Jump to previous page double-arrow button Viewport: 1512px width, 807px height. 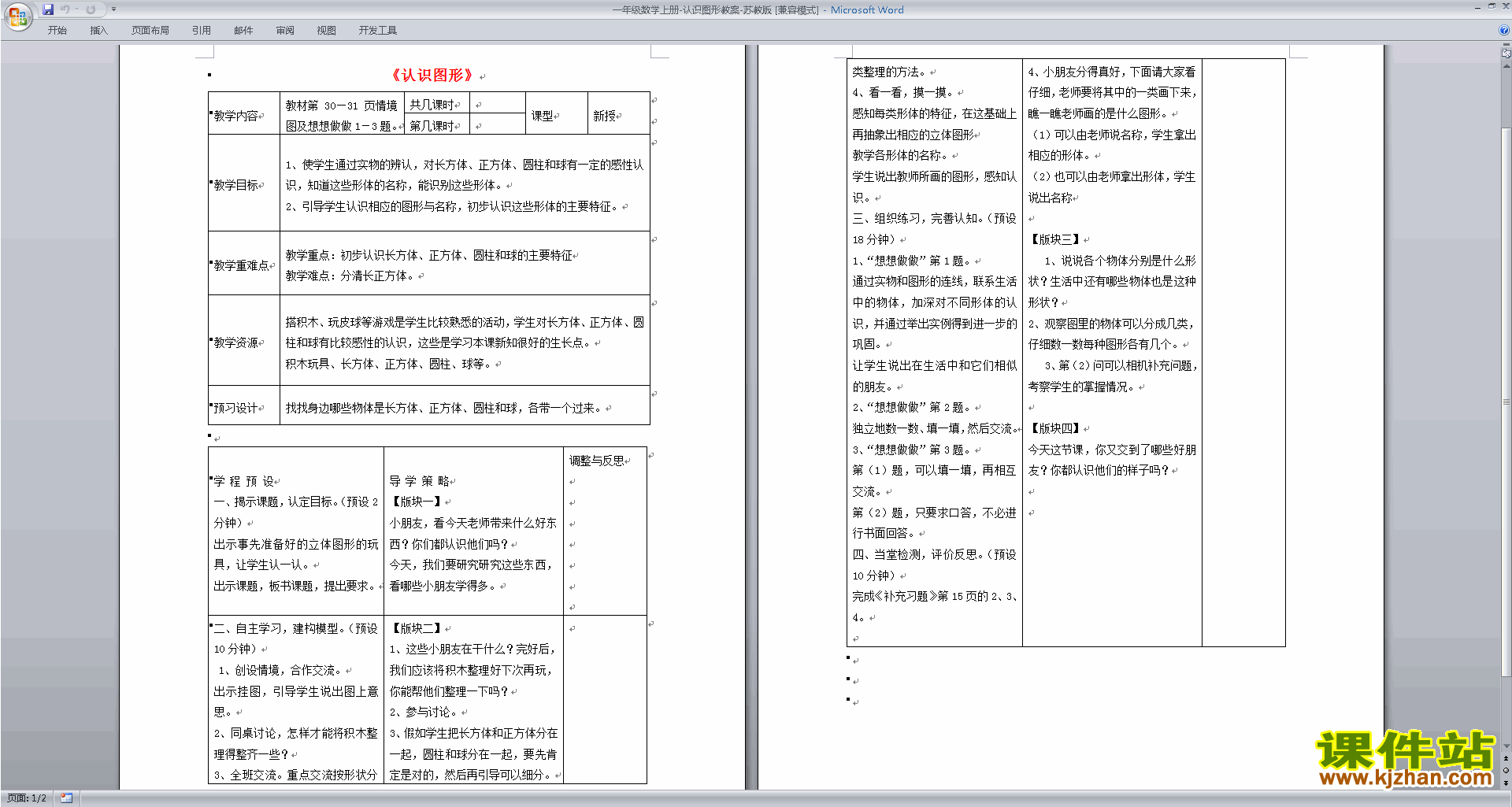point(1506,758)
